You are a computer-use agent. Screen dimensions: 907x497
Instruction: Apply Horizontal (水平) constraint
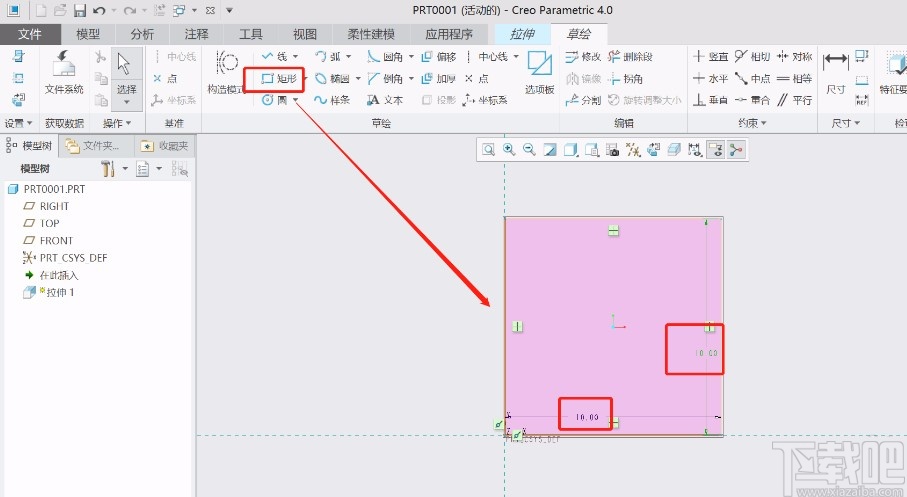coord(710,79)
